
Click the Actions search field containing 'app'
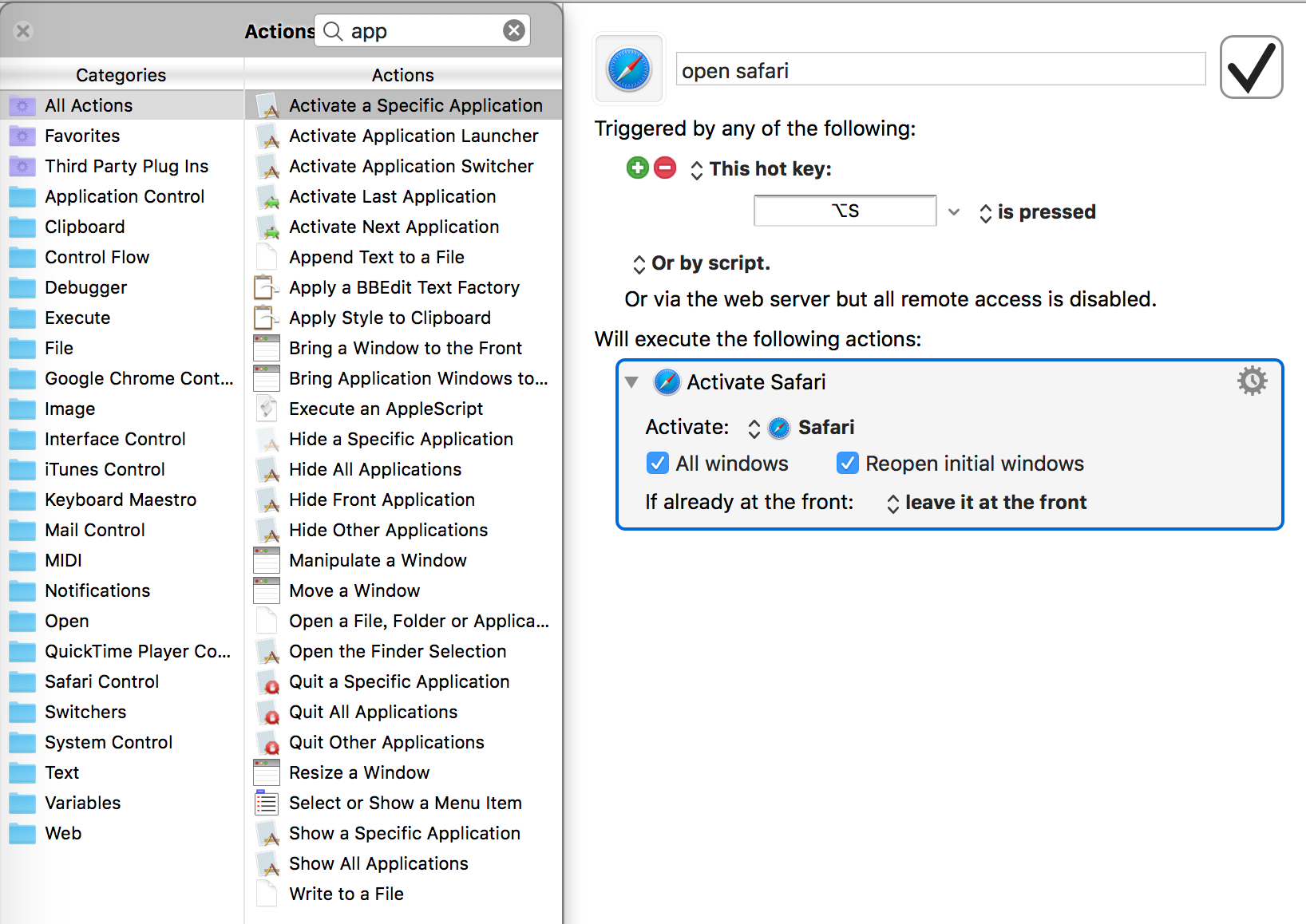(422, 30)
